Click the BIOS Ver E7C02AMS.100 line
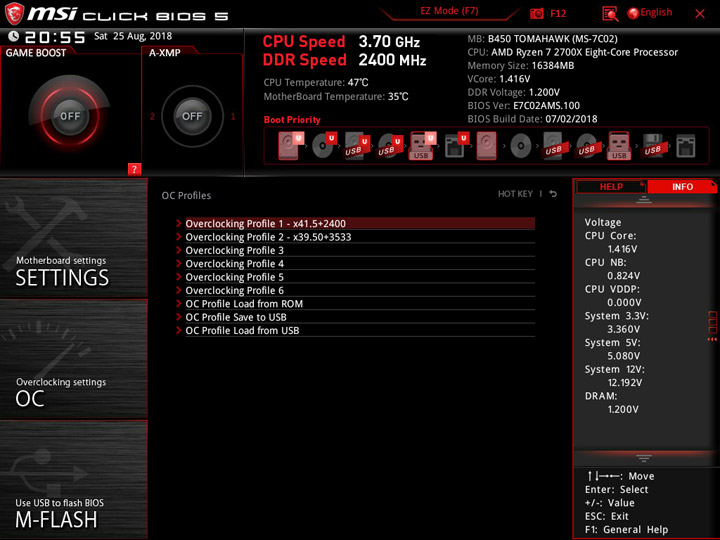This screenshot has width=720, height=540. (x=523, y=106)
